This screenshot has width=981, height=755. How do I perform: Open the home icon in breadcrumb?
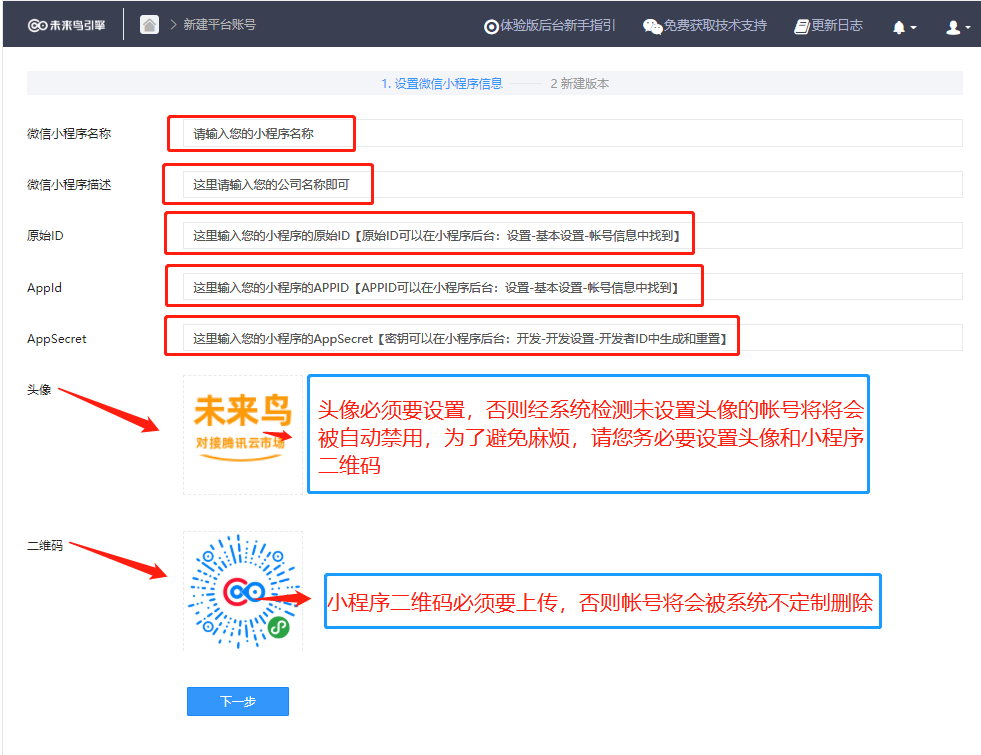(x=149, y=25)
